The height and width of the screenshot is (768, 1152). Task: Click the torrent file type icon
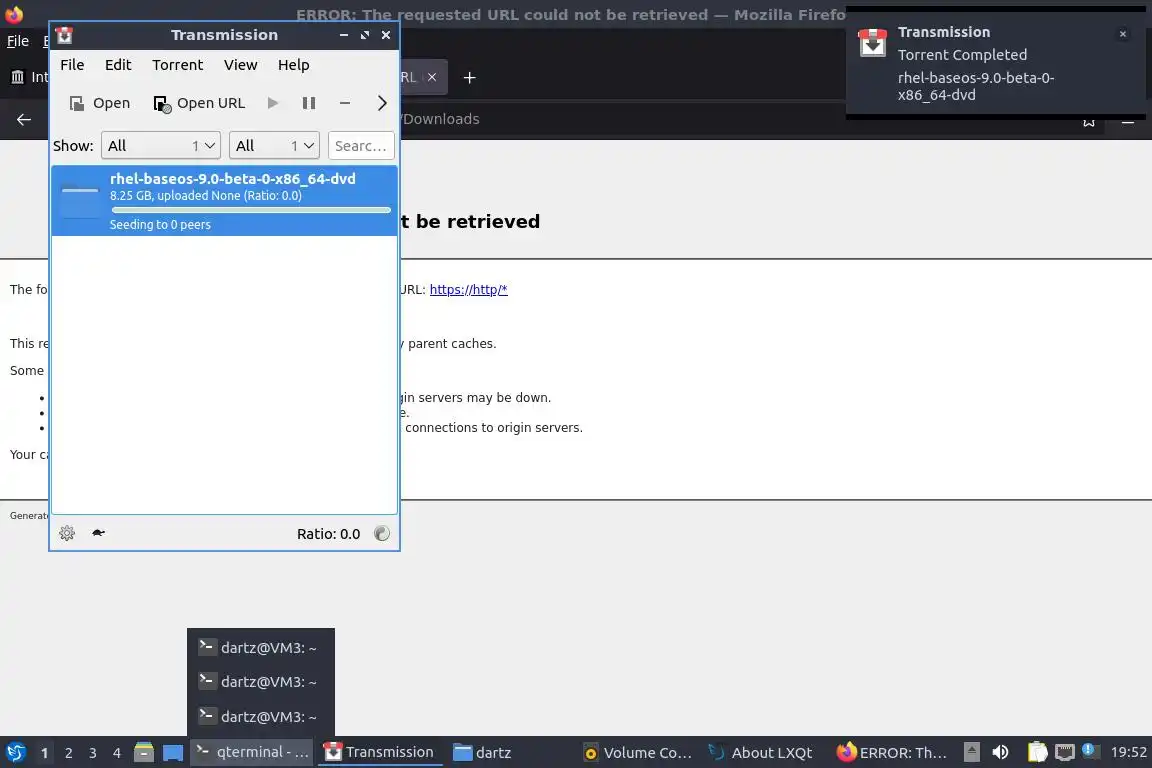[80, 200]
